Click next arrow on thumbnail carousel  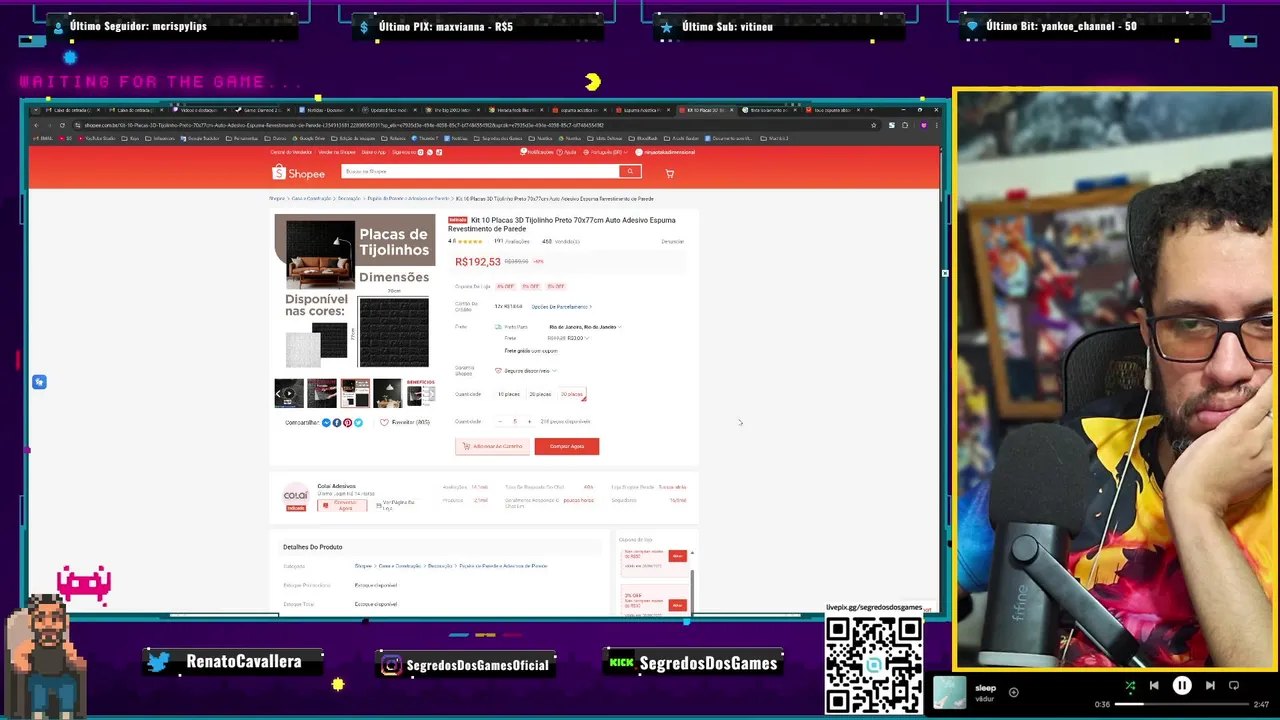coord(431,394)
